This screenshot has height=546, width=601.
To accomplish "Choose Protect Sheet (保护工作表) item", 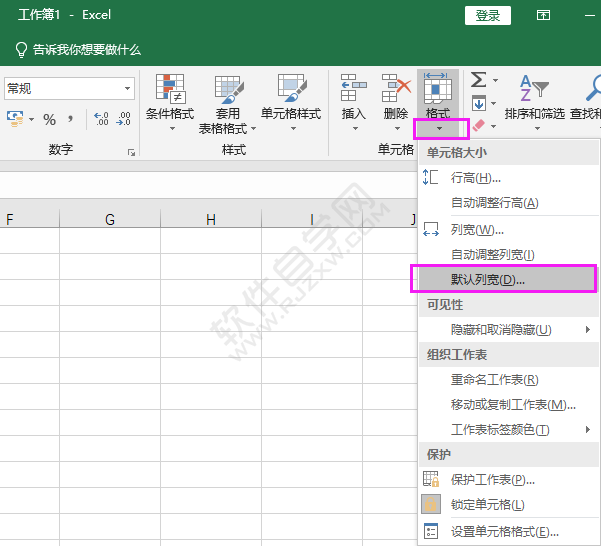I will [509, 479].
